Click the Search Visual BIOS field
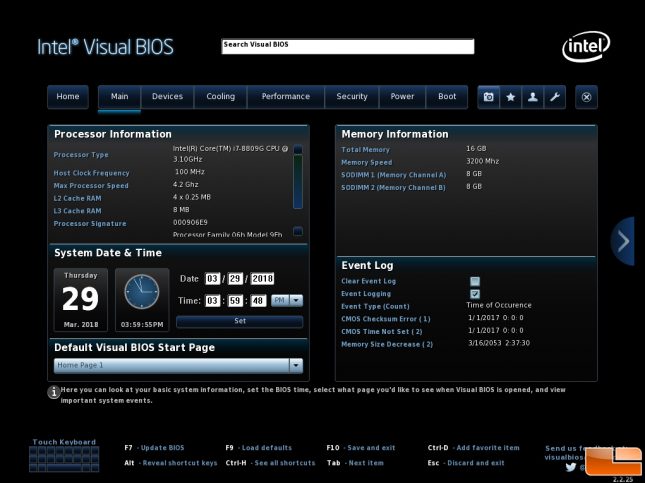645x483 pixels. (x=348, y=46)
